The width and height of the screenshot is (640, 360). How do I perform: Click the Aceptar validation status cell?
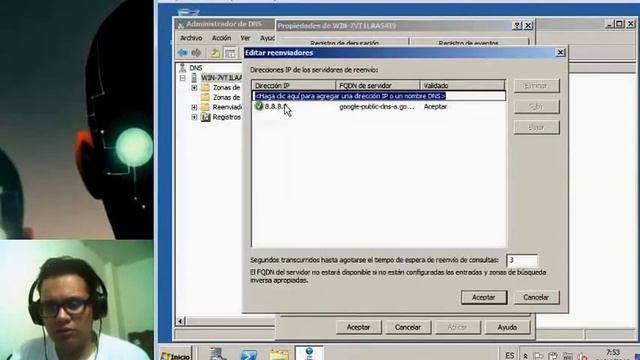click(436, 107)
